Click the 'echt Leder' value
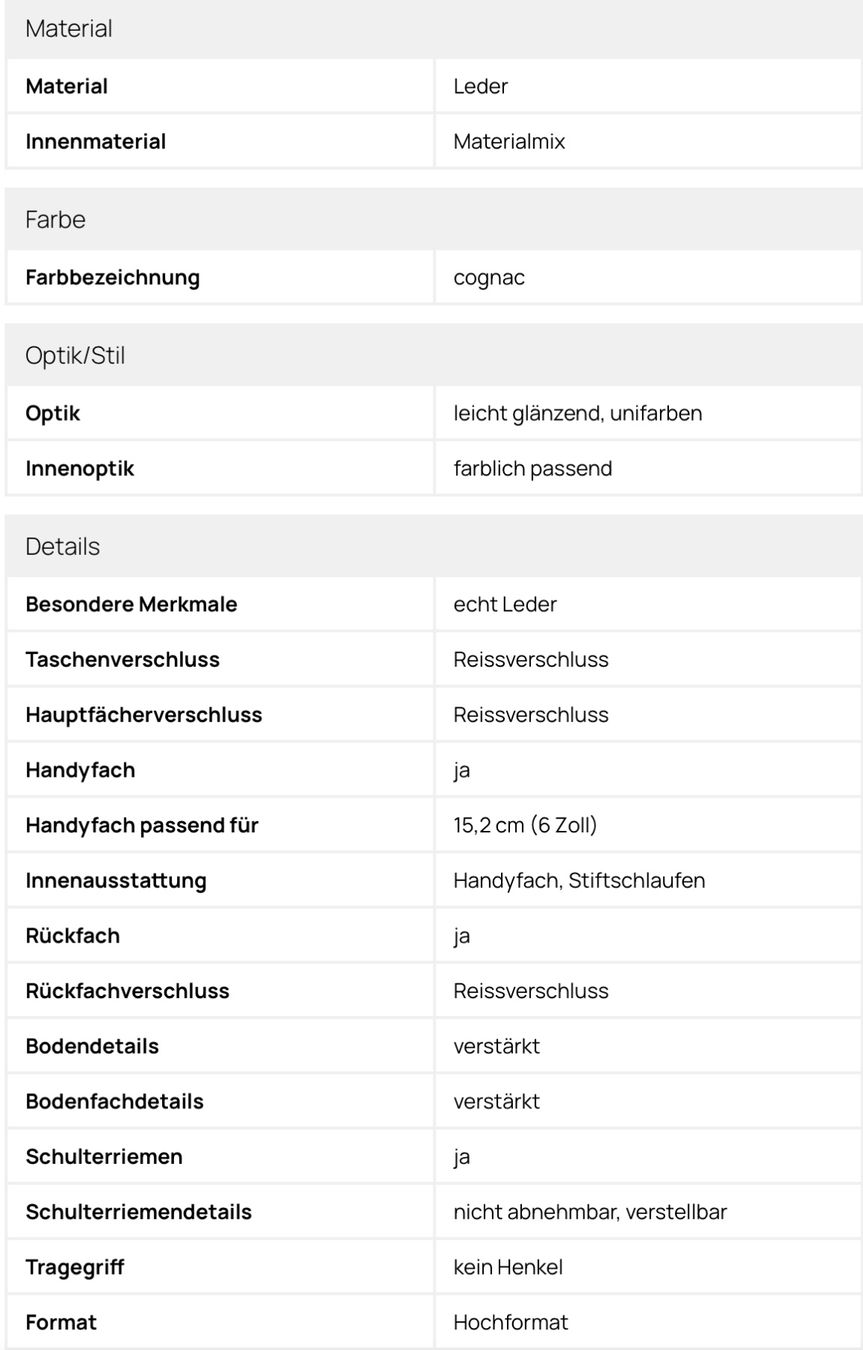Image resolution: width=863 pixels, height=1350 pixels. pos(505,604)
